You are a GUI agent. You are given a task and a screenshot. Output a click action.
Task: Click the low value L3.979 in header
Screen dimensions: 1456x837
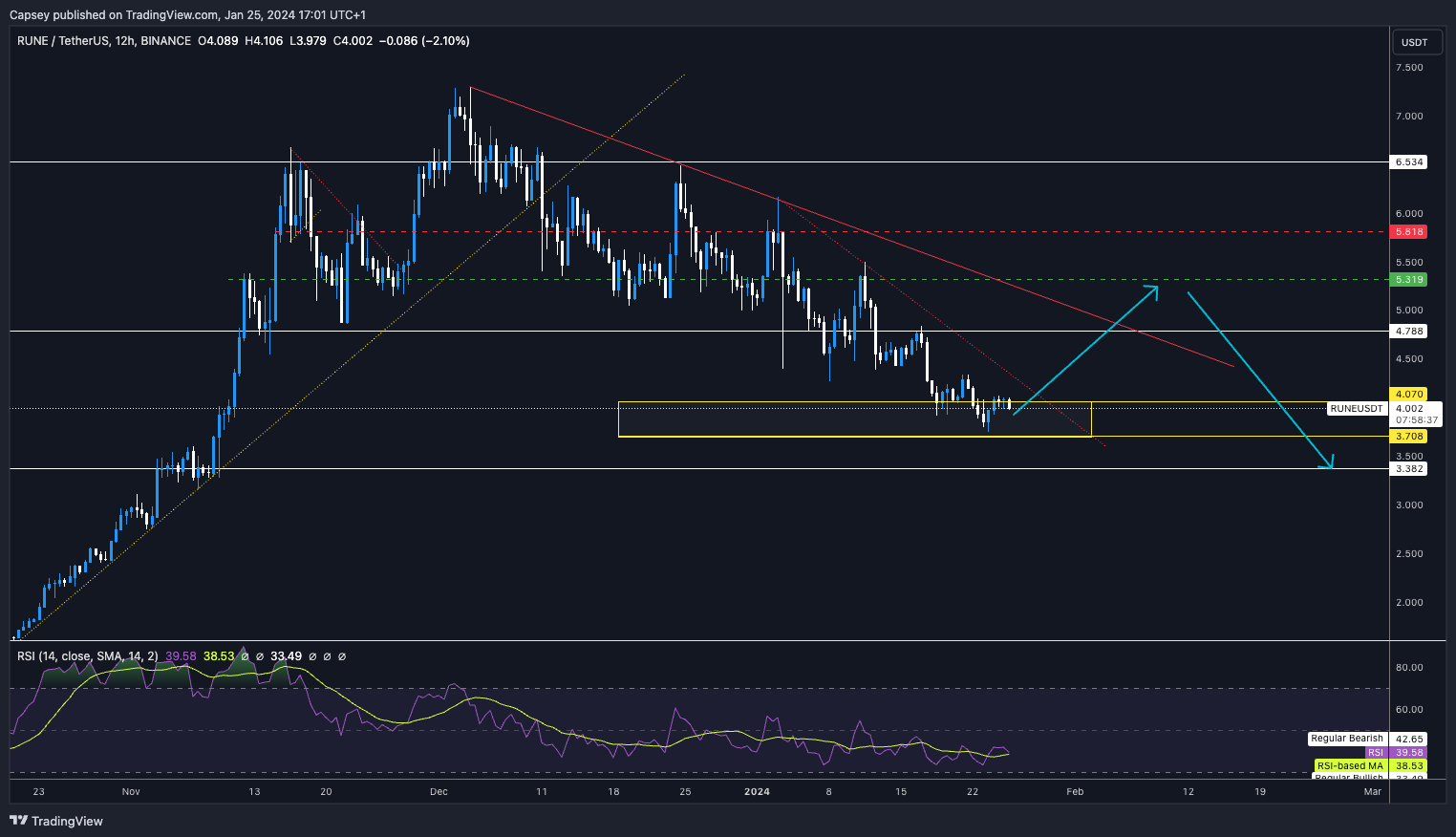(308, 41)
